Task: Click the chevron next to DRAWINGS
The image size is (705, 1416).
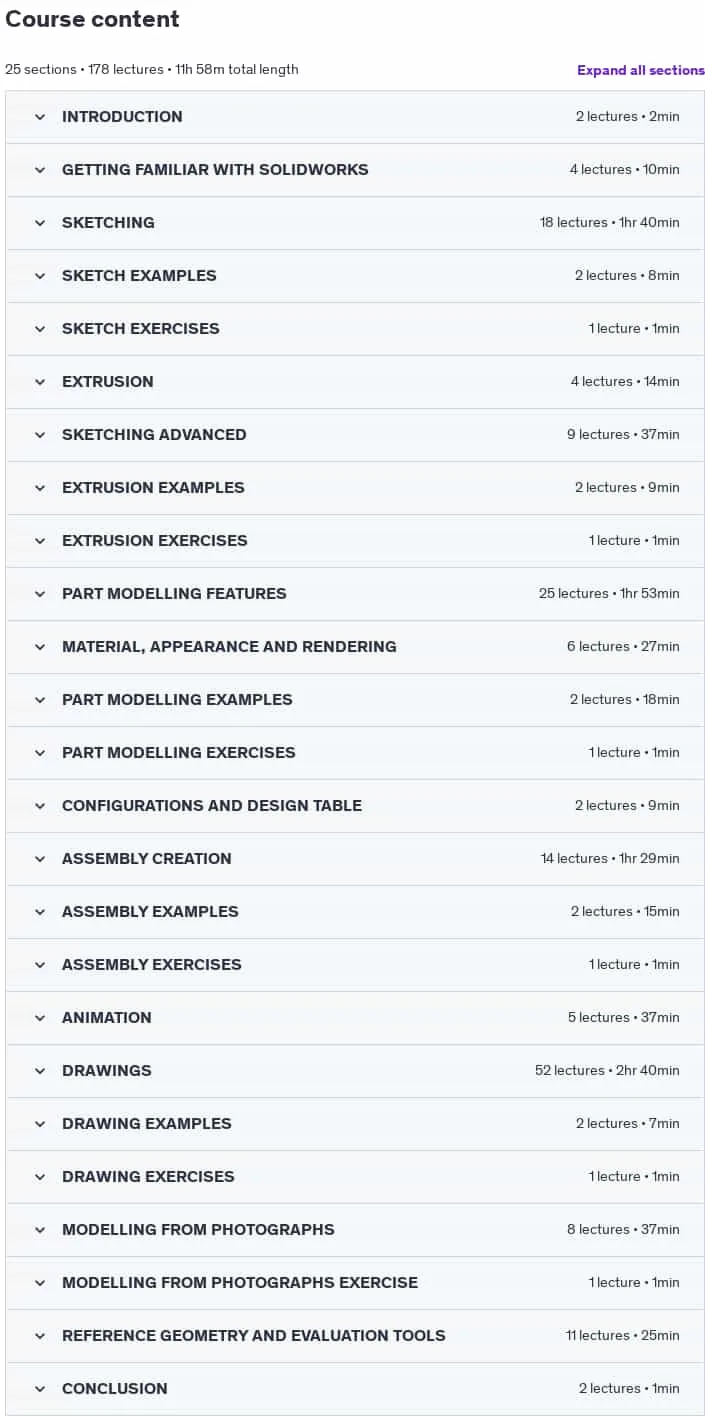Action: [x=40, y=1071]
